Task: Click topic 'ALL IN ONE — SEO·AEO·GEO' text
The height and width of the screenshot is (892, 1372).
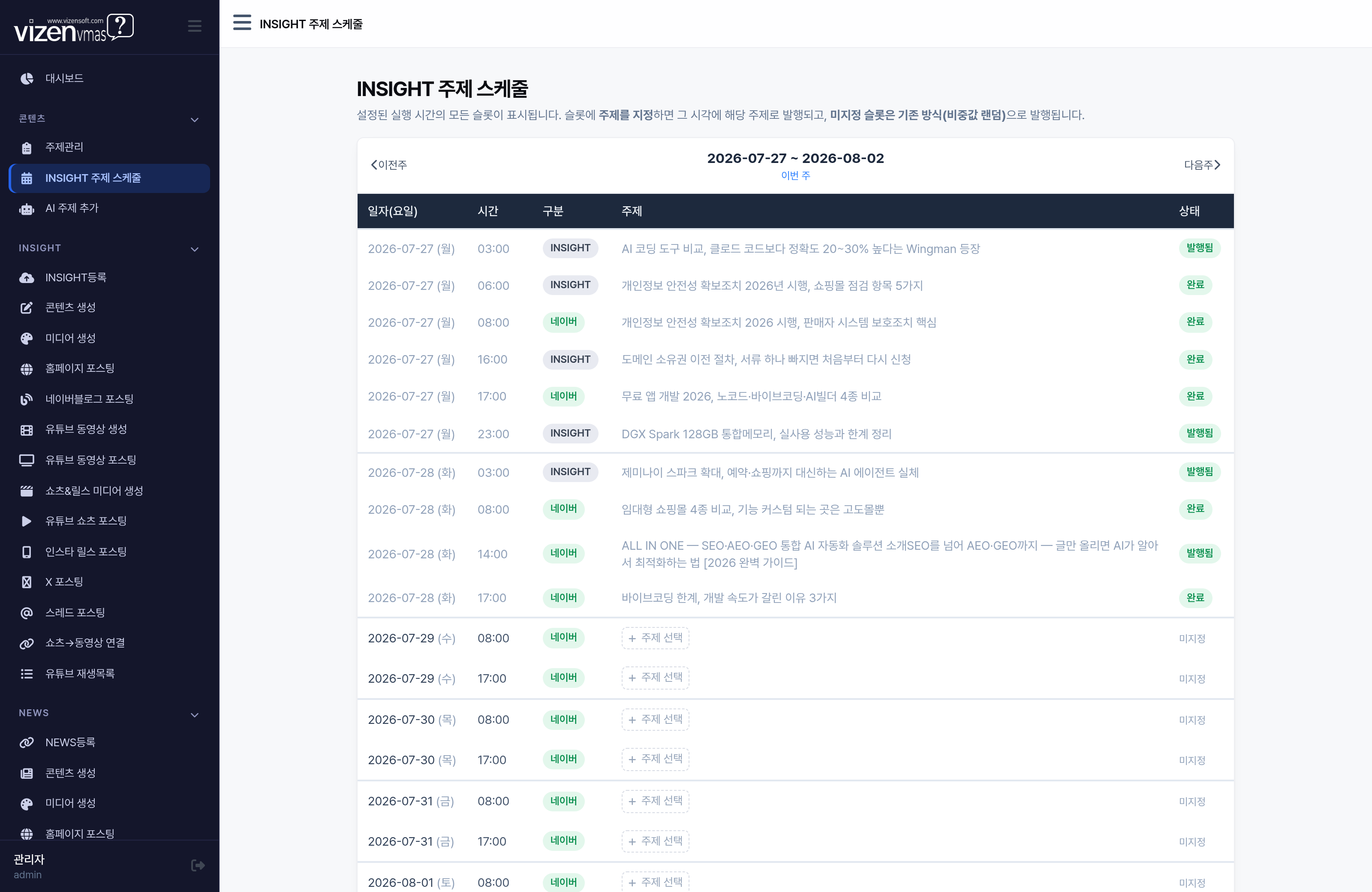Action: pos(890,554)
